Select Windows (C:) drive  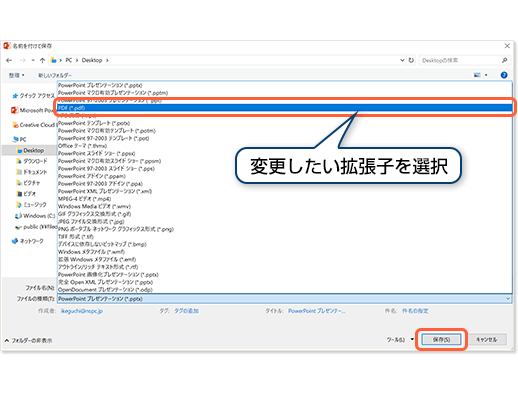[35, 216]
